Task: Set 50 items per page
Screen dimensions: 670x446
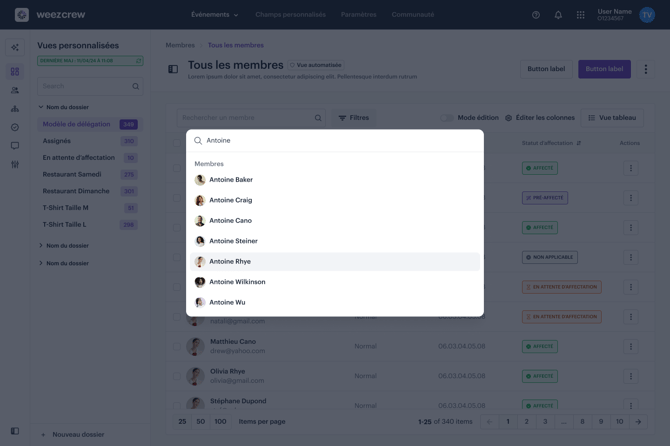Action: (x=200, y=422)
